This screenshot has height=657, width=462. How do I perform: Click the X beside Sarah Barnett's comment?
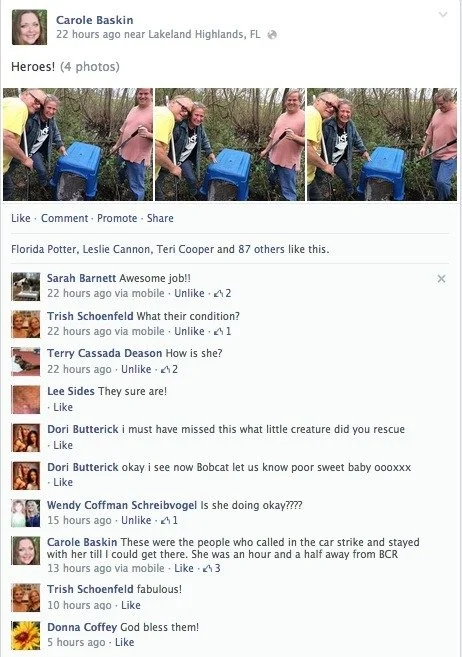pyautogui.click(x=441, y=279)
